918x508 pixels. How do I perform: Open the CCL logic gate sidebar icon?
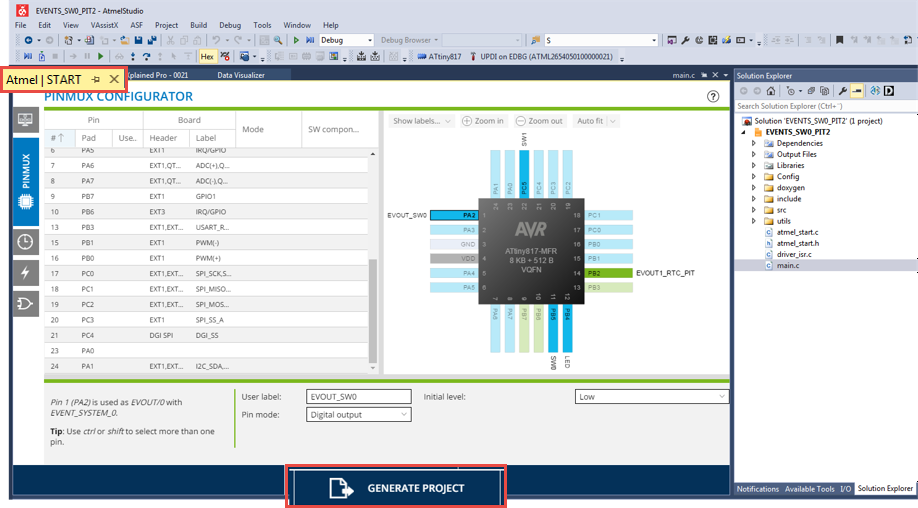25,304
